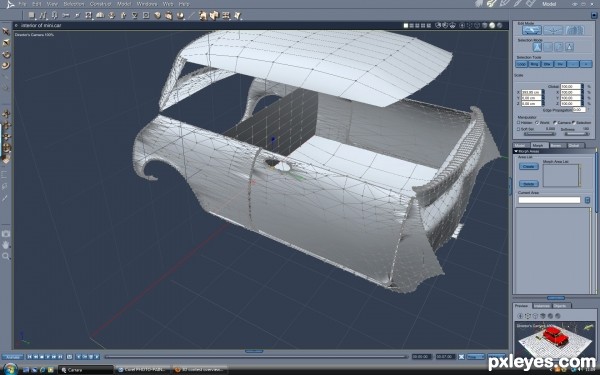This screenshot has width=600, height=375.
Task: Adjust the Soft Sel slider
Action: [539, 134]
